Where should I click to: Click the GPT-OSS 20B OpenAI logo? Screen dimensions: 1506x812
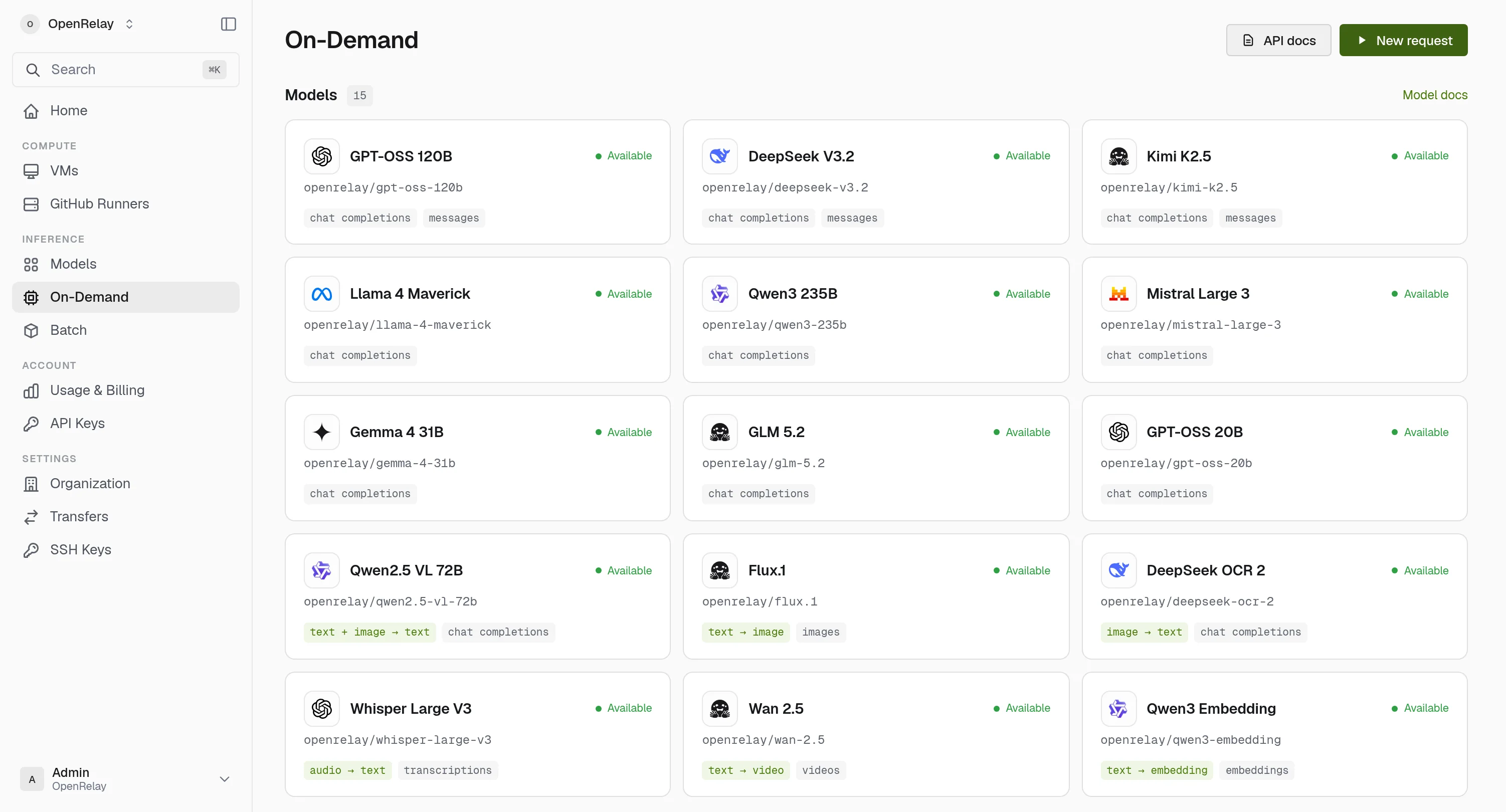(1118, 432)
